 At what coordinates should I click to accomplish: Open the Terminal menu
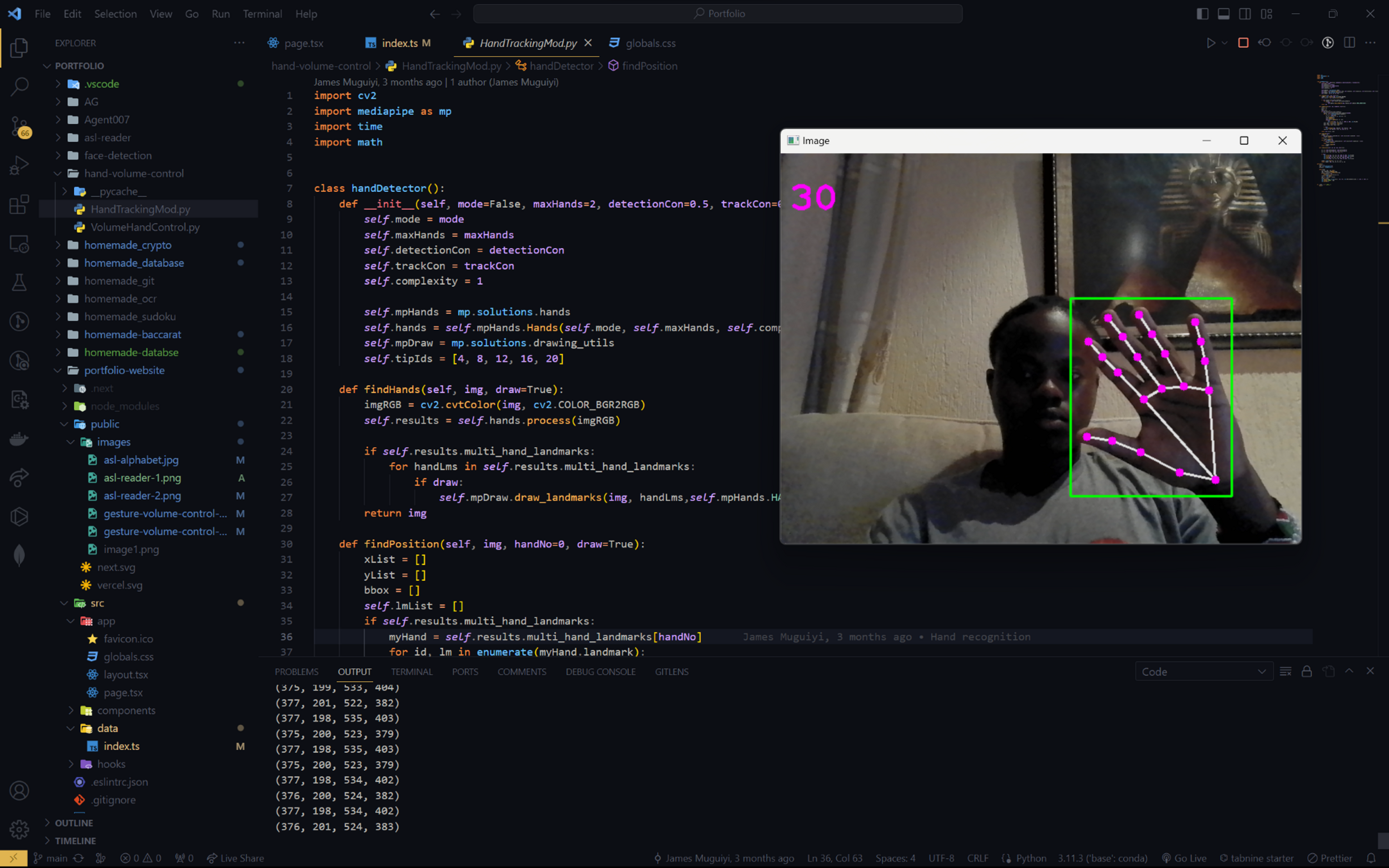tap(262, 14)
